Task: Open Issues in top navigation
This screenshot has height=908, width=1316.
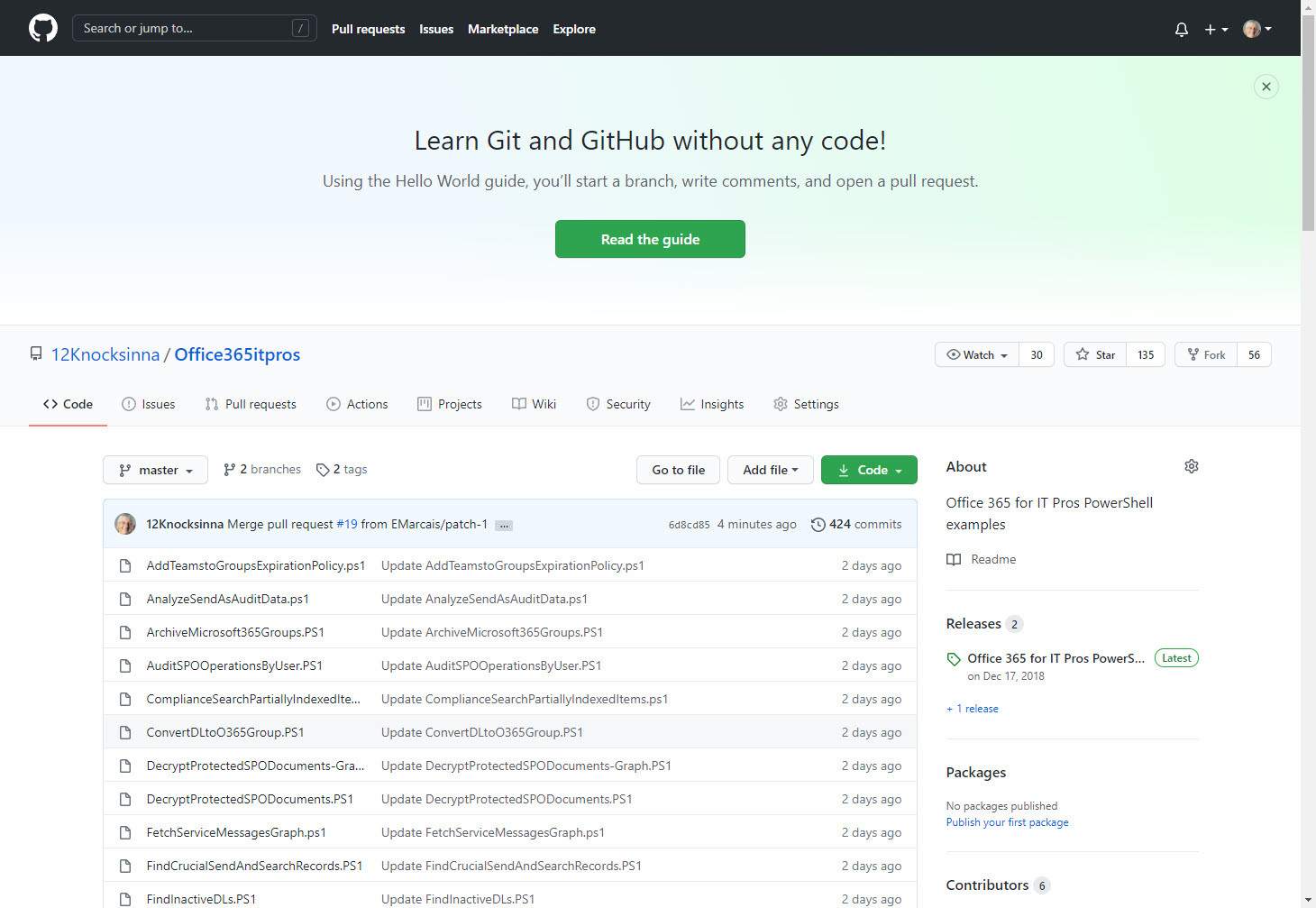Action: 436,29
